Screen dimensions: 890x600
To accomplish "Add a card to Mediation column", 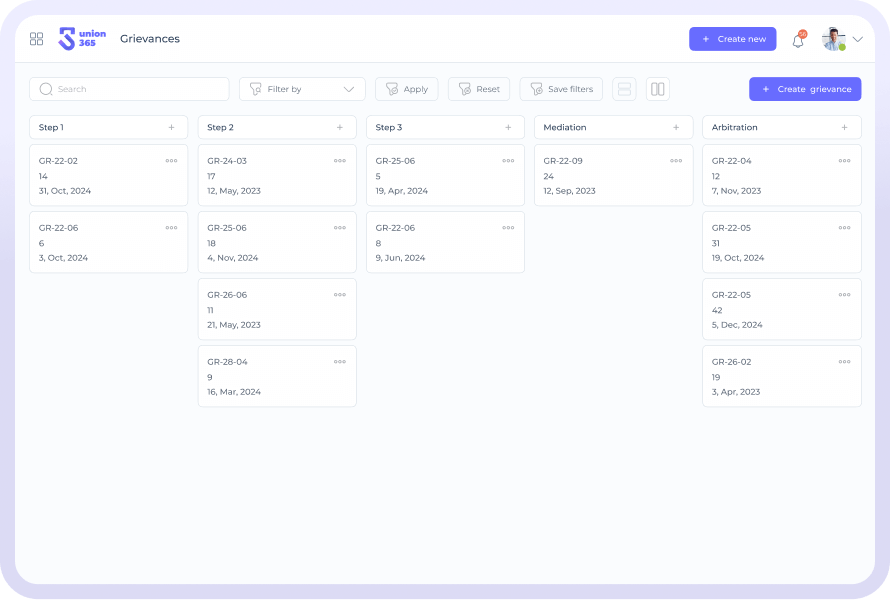I will coord(676,128).
